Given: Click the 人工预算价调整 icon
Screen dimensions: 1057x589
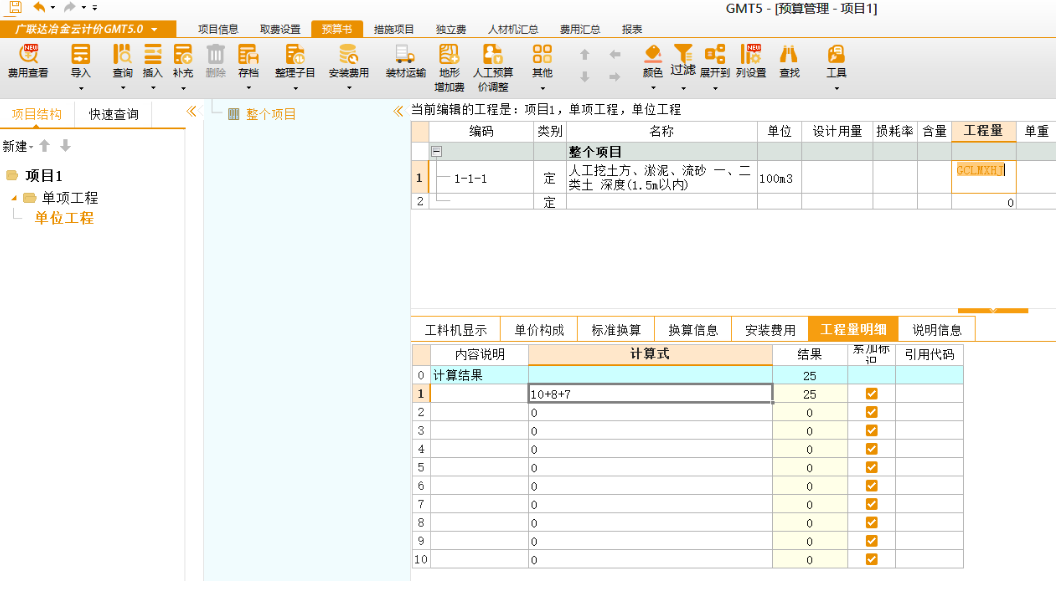Looking at the screenshot, I should (493, 55).
